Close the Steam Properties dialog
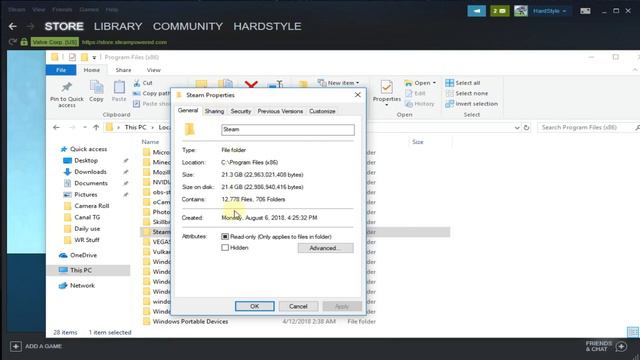640x360 pixels. (358, 95)
